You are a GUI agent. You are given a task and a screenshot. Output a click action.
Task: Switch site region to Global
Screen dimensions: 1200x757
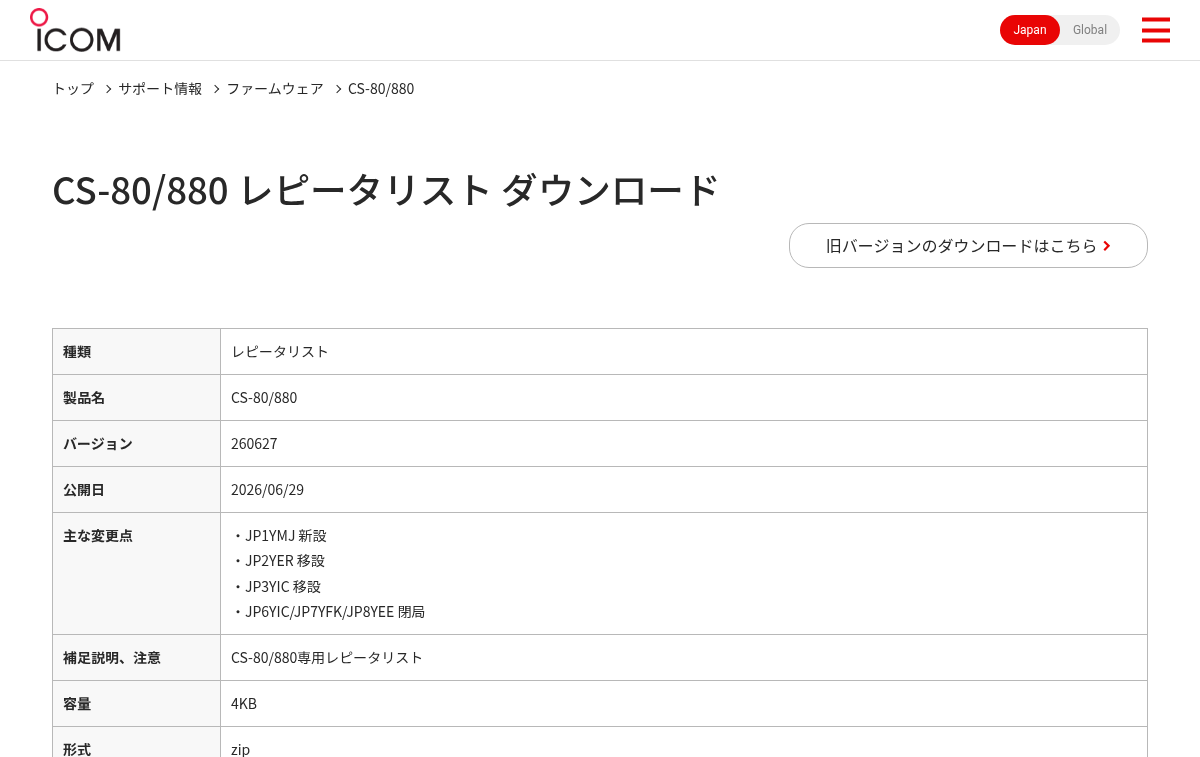click(x=1090, y=30)
